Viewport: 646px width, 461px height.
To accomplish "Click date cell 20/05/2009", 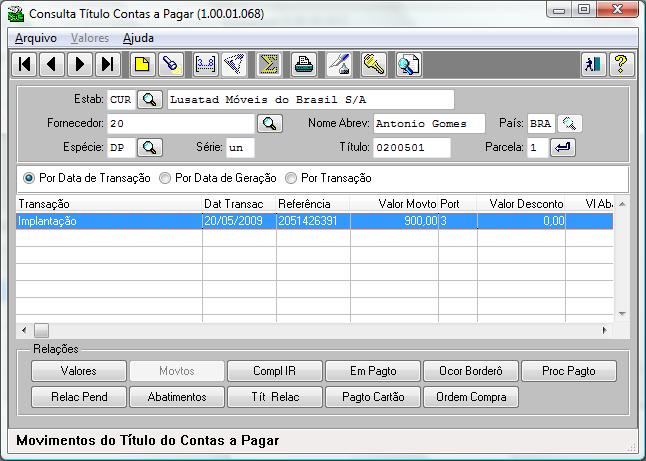I will pyautogui.click(x=239, y=221).
